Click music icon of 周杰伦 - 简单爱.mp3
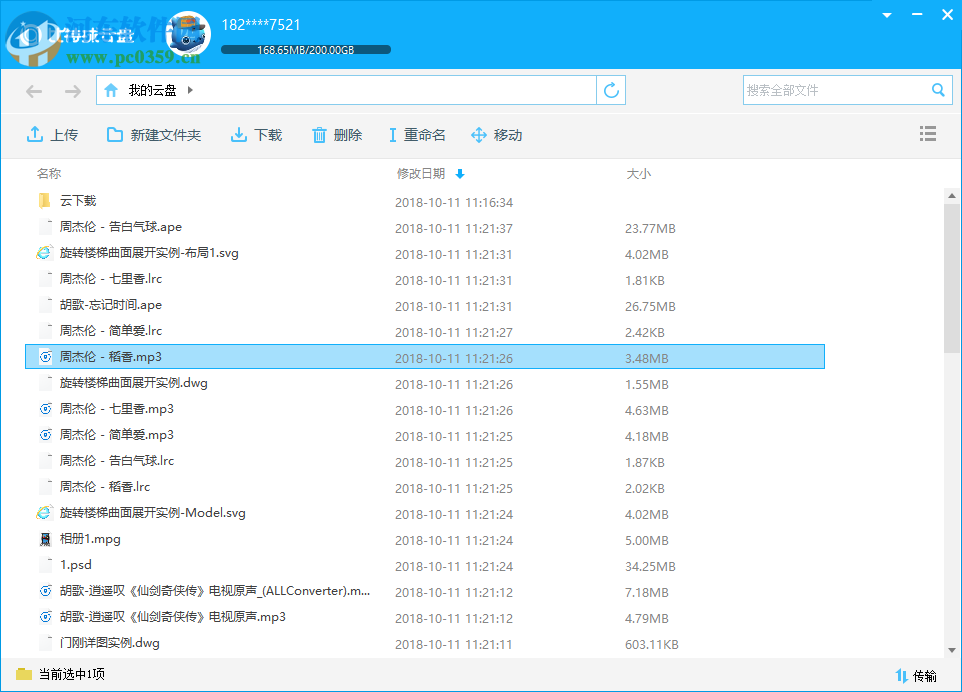This screenshot has width=962, height=692. click(x=45, y=434)
